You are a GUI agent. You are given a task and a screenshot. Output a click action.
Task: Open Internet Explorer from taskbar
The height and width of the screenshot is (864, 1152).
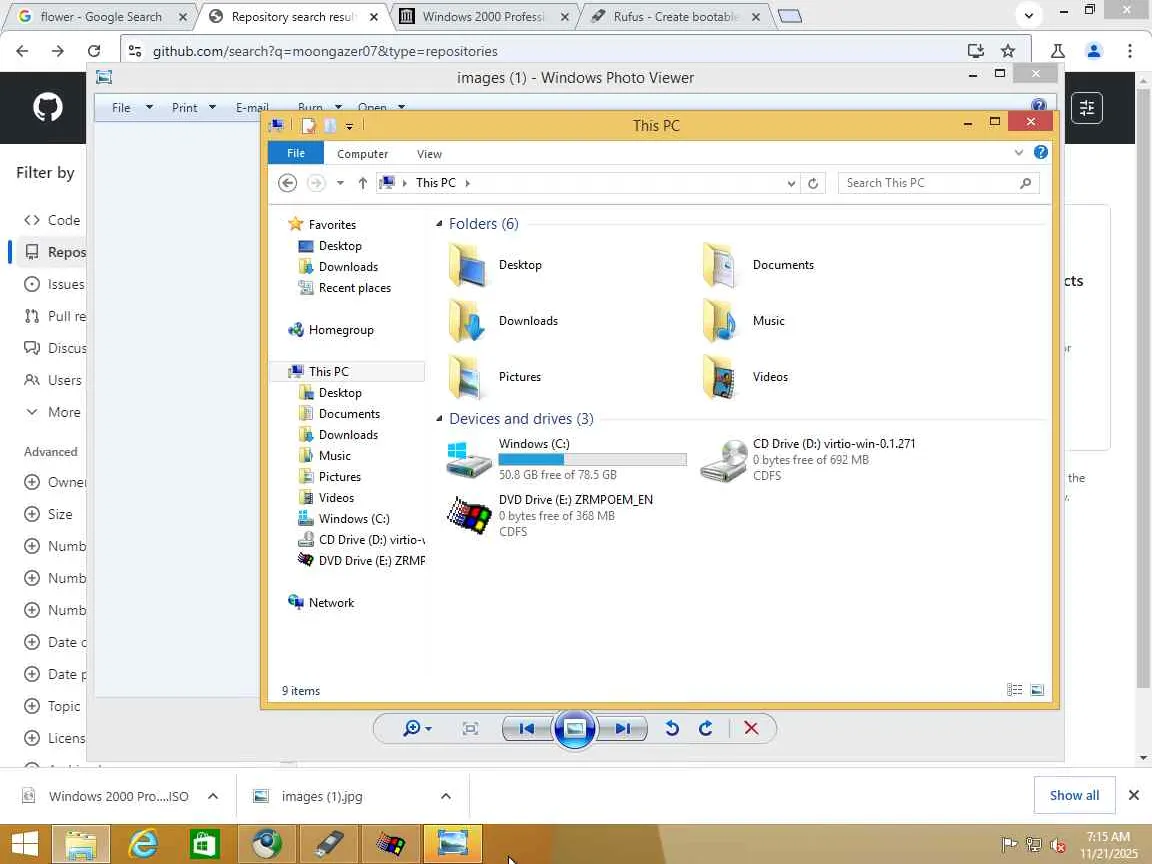click(143, 843)
